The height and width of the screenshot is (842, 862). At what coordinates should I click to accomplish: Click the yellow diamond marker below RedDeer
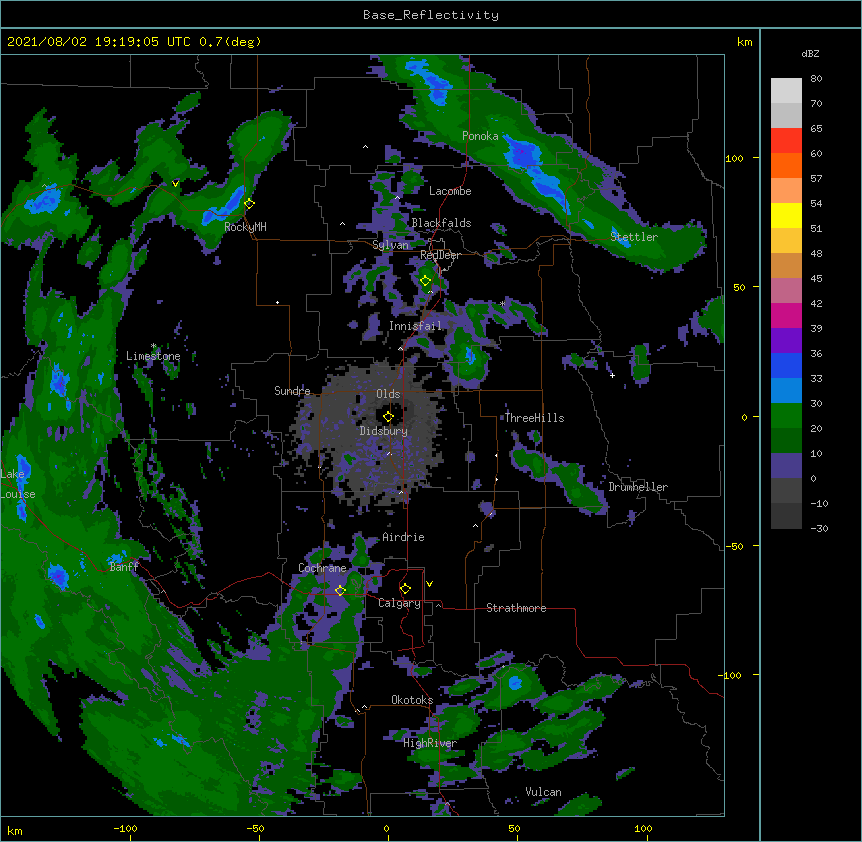(x=425, y=281)
